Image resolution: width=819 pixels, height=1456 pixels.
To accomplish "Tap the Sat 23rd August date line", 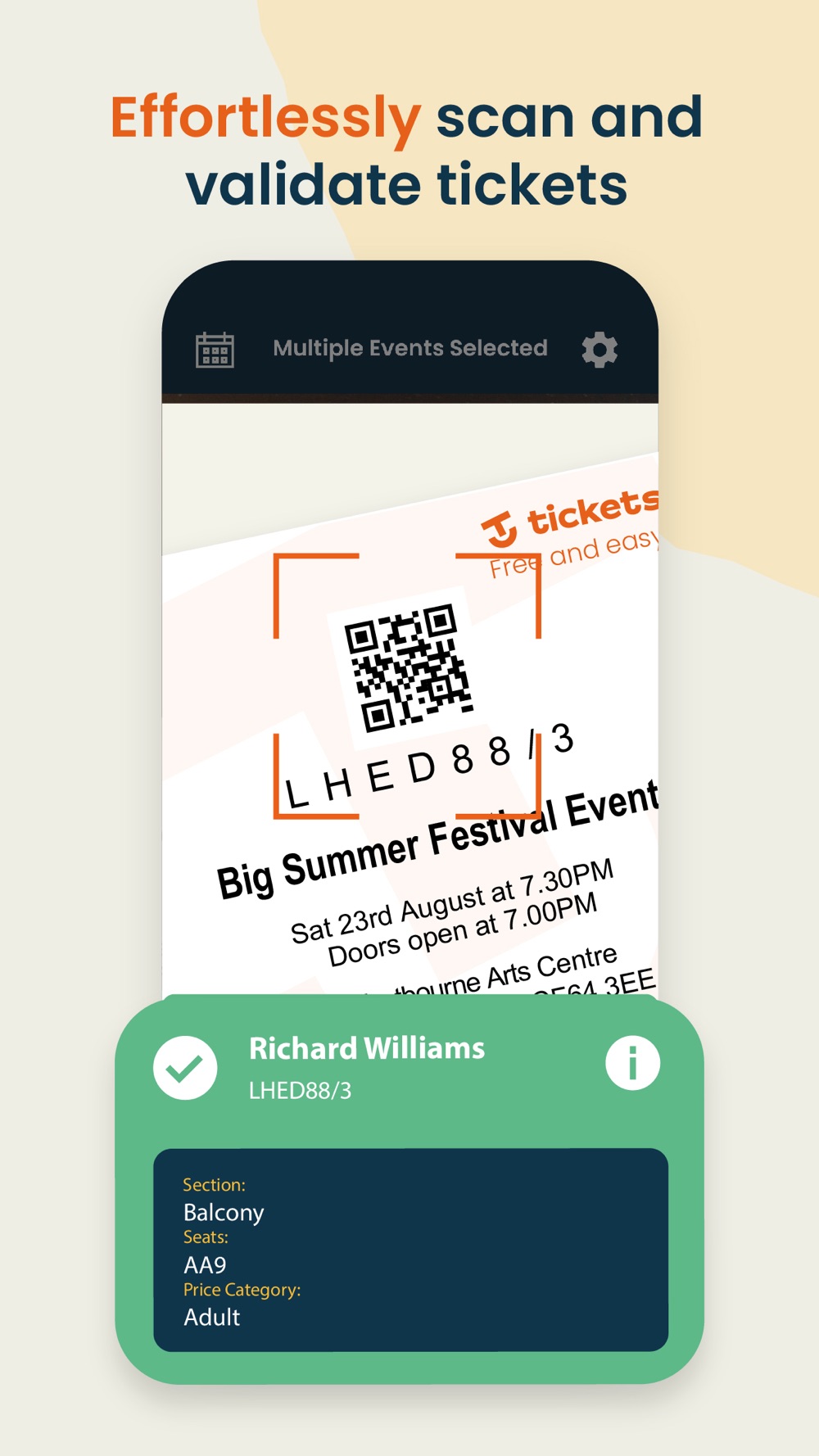I will (451, 901).
